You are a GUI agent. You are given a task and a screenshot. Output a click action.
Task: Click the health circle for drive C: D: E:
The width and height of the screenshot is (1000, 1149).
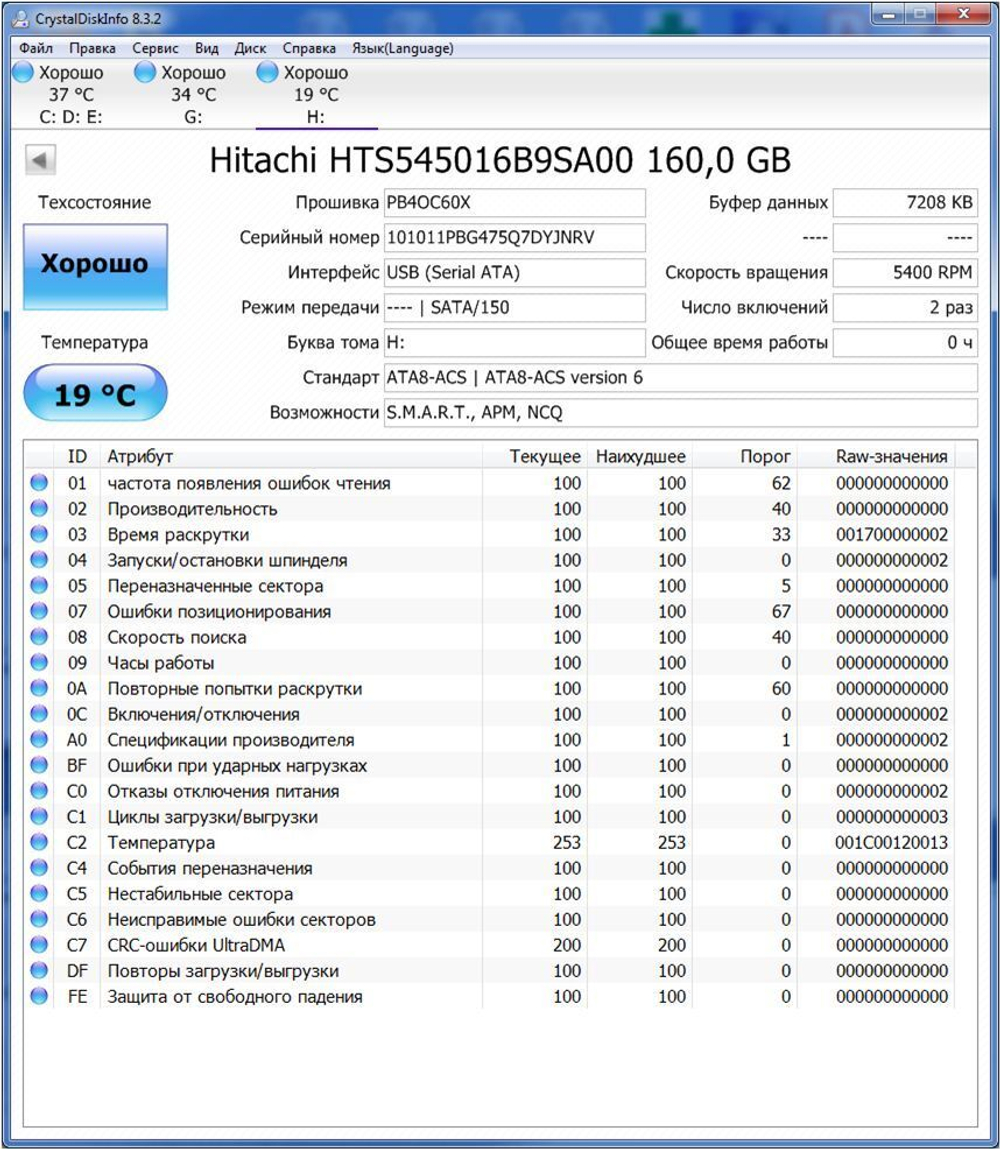(22, 72)
